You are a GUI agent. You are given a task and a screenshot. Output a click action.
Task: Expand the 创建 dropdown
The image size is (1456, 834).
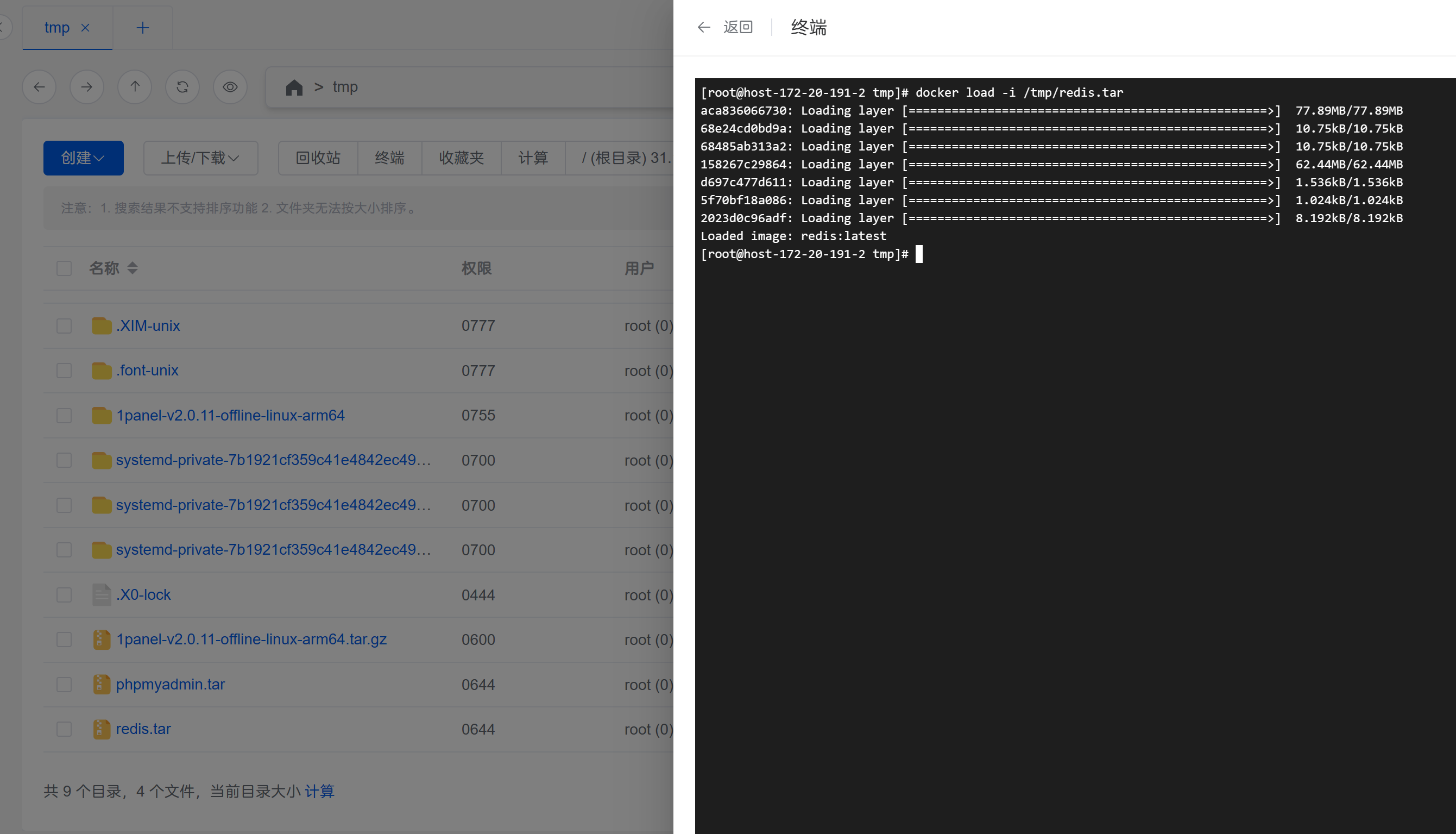coord(83,158)
